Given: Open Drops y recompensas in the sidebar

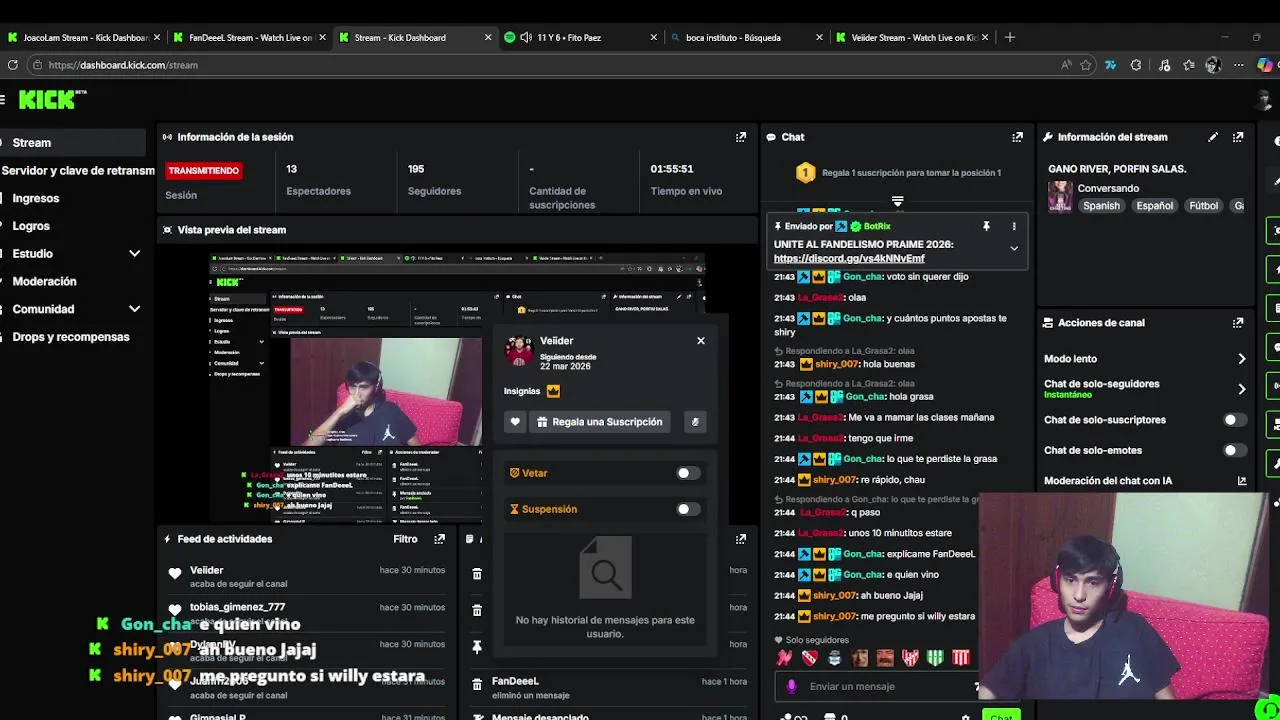Looking at the screenshot, I should 71,337.
